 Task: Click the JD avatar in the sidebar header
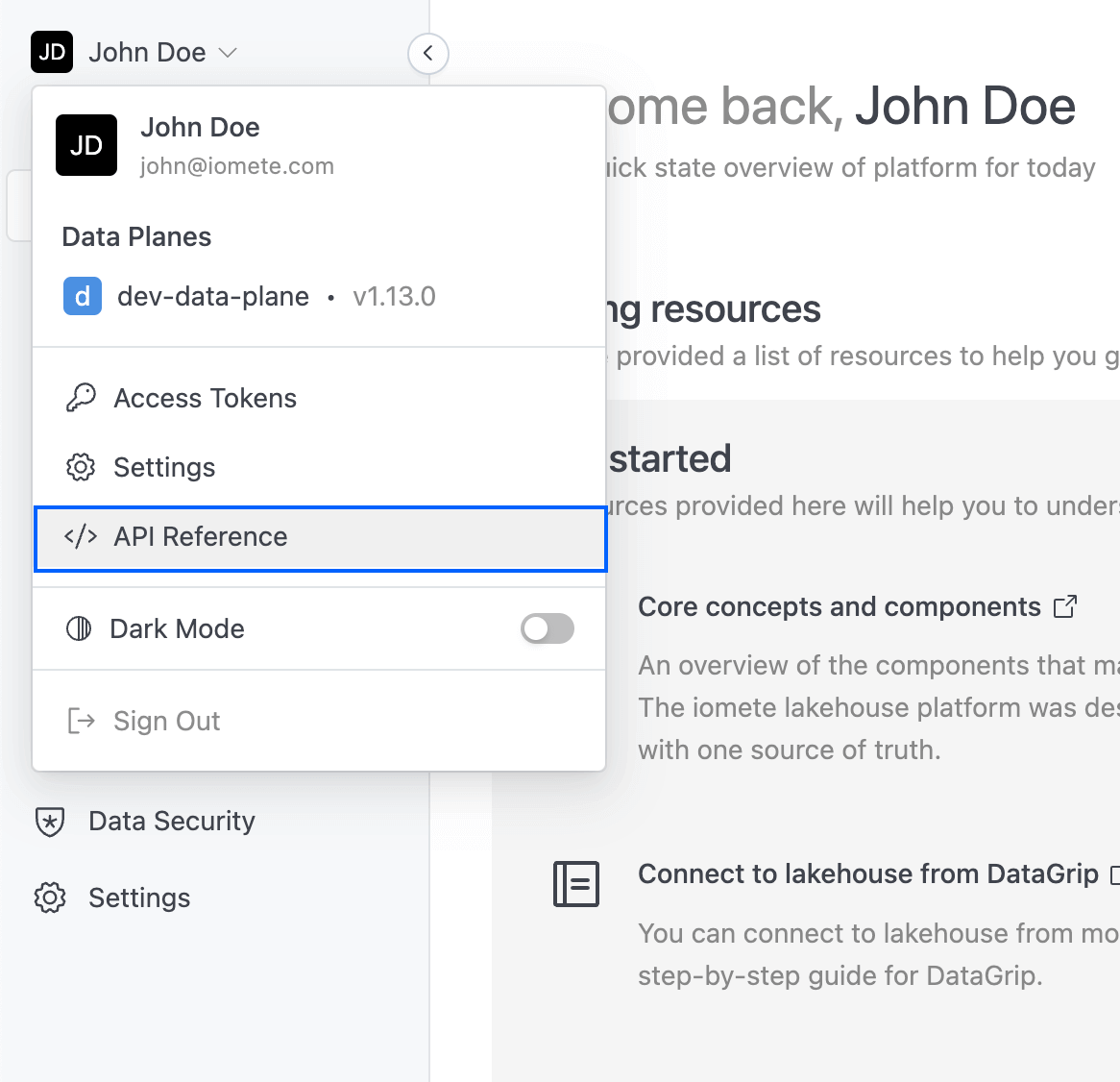(52, 52)
